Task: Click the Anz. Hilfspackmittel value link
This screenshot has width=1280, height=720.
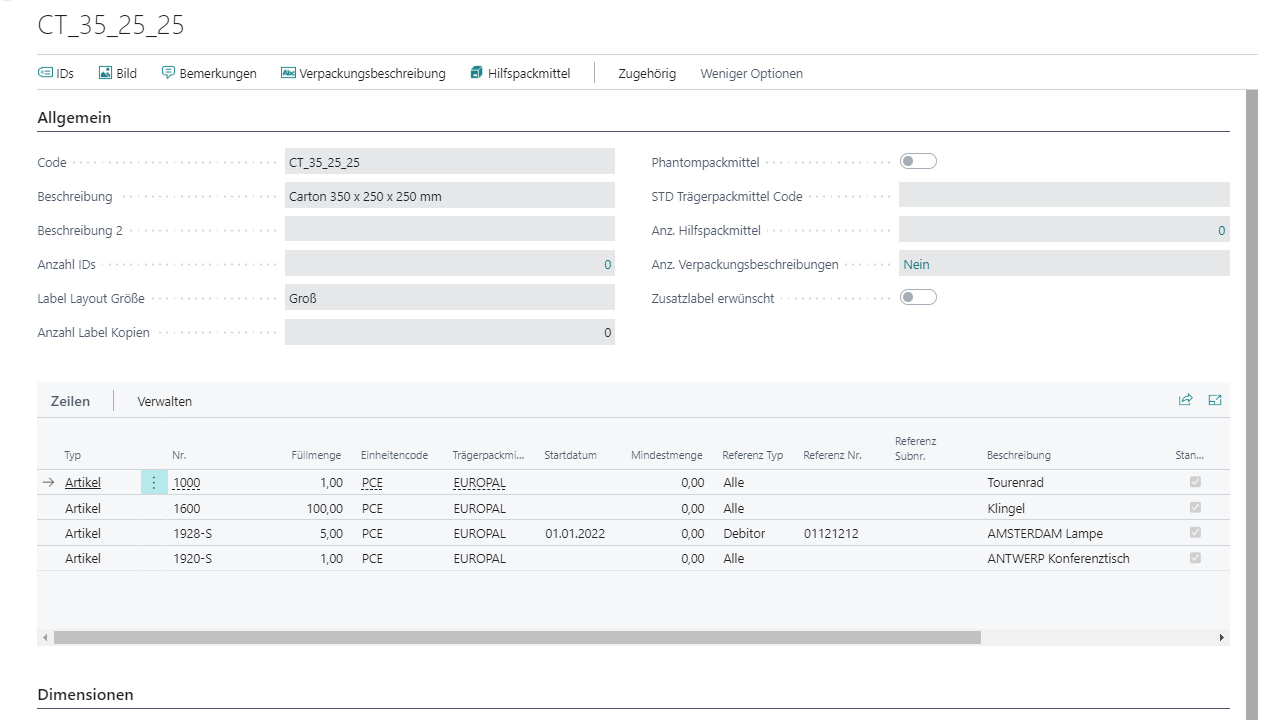Action: pyautogui.click(x=1221, y=231)
